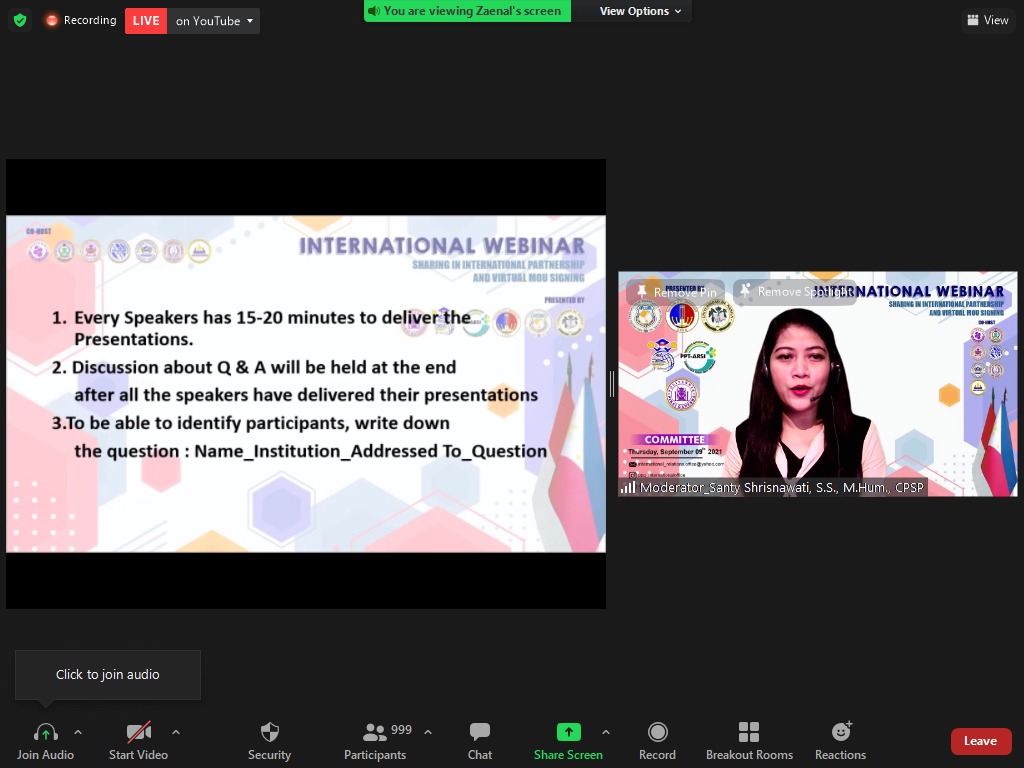Open the View layout button
Screen dimensions: 1024x768
coord(987,20)
